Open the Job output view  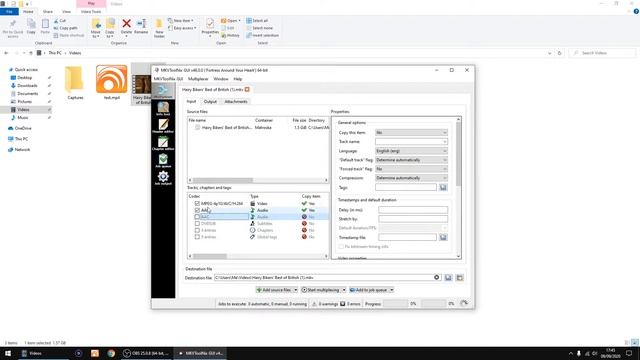click(163, 178)
